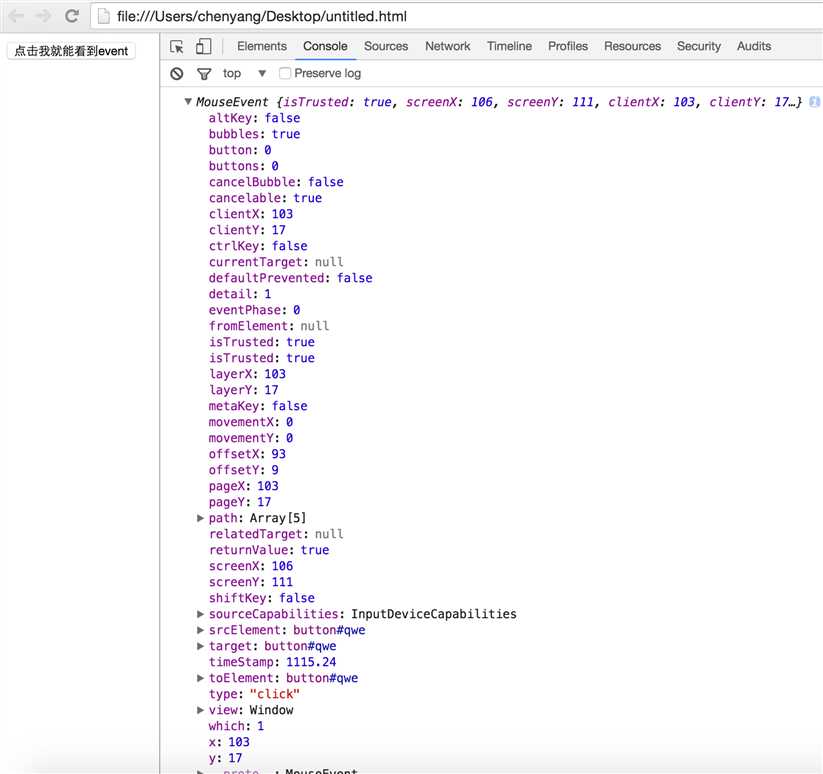
Task: Click the relatedTarget: null line
Action: [276, 534]
